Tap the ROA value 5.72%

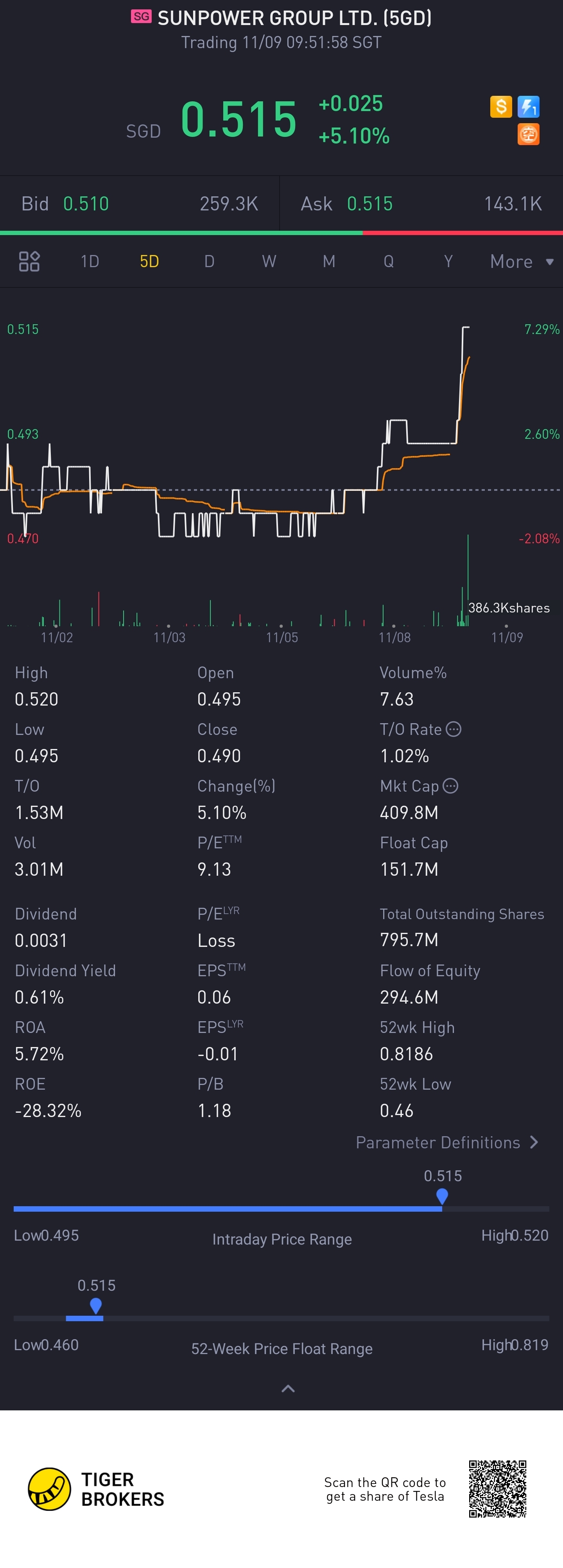click(39, 1054)
